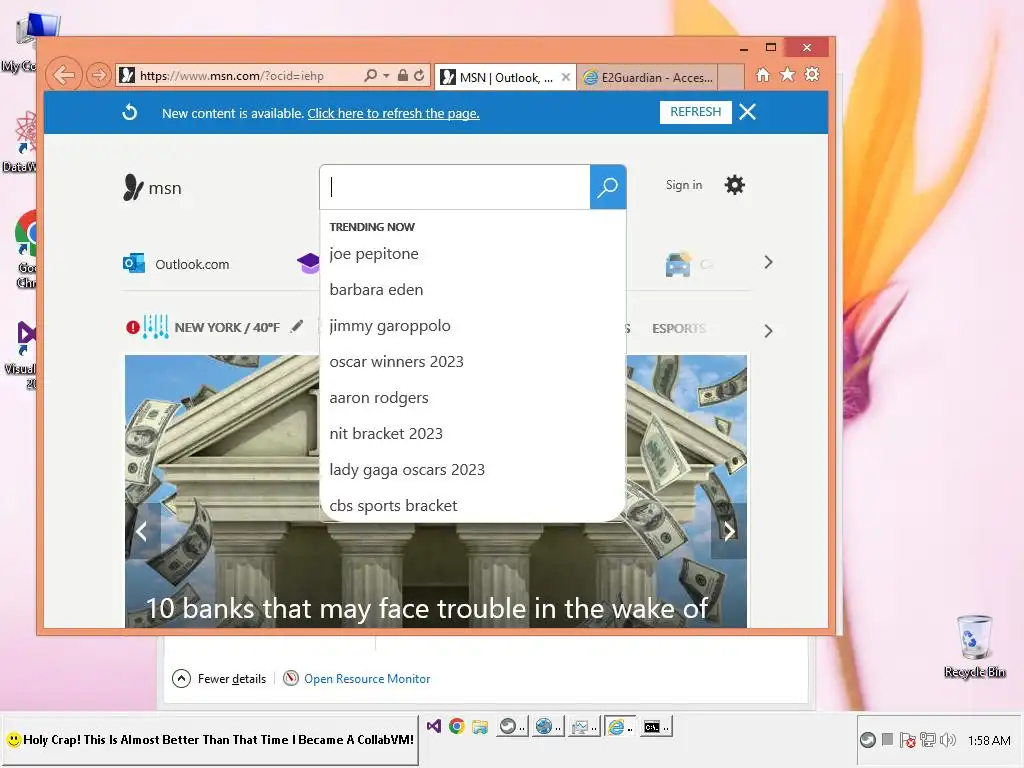The image size is (1024, 768).
Task: Open the '10 banks that may face trouble' story
Action: click(426, 609)
